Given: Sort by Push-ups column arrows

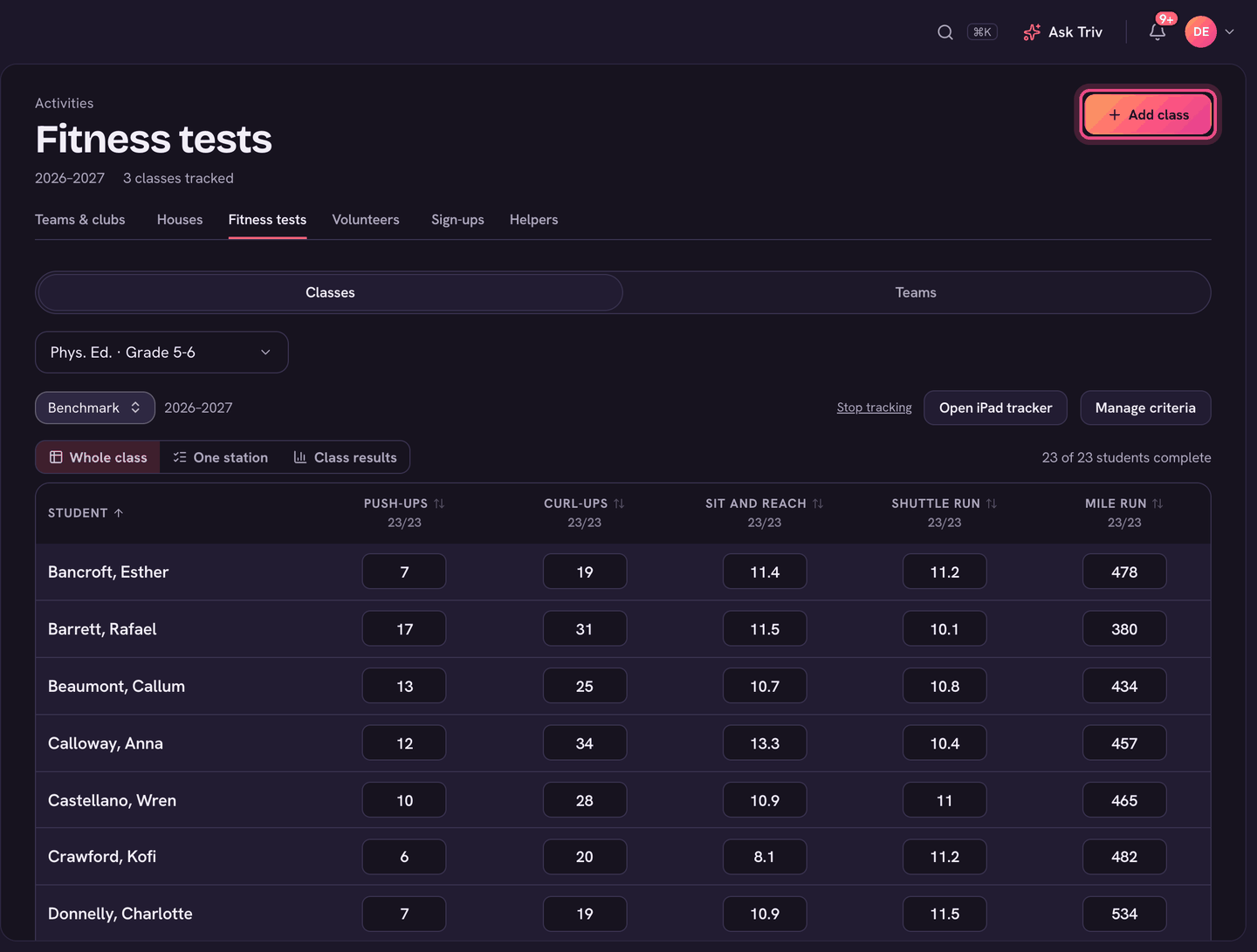Looking at the screenshot, I should point(439,503).
